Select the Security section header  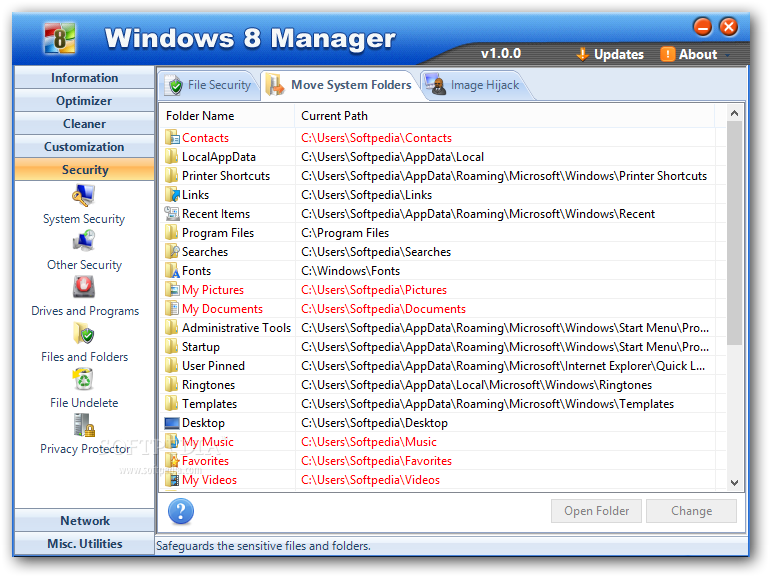[84, 170]
